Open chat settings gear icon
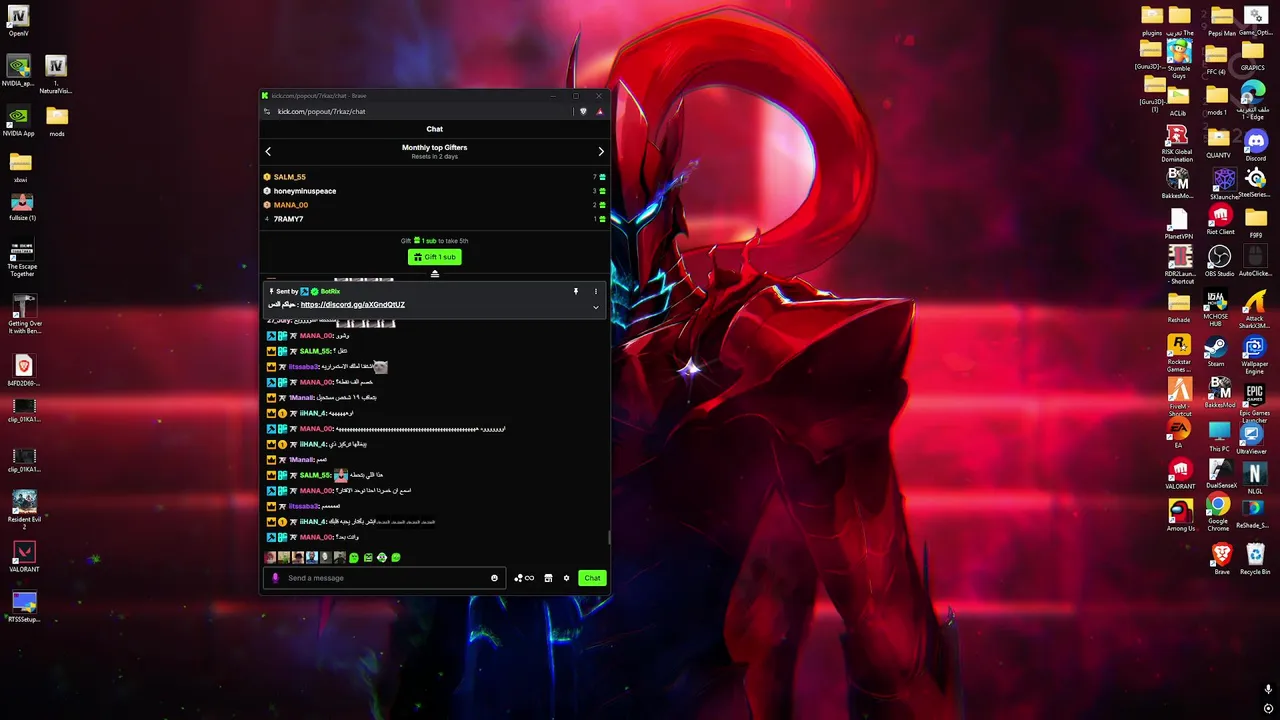1280x720 pixels. pos(566,578)
